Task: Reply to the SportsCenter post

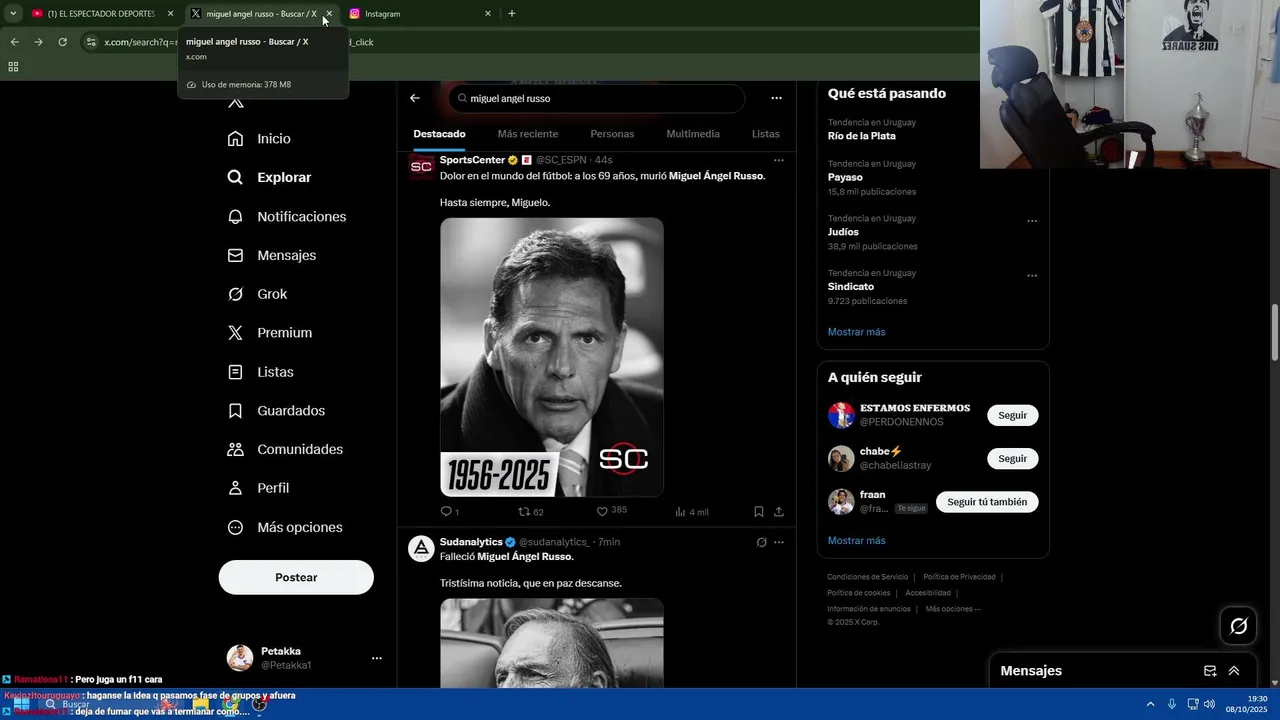Action: click(449, 511)
